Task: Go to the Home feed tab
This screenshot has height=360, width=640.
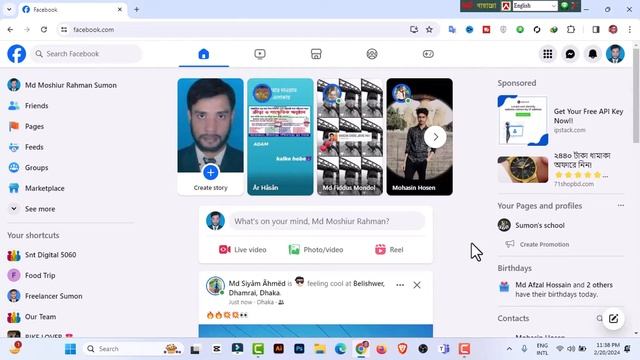Action: (x=204, y=54)
